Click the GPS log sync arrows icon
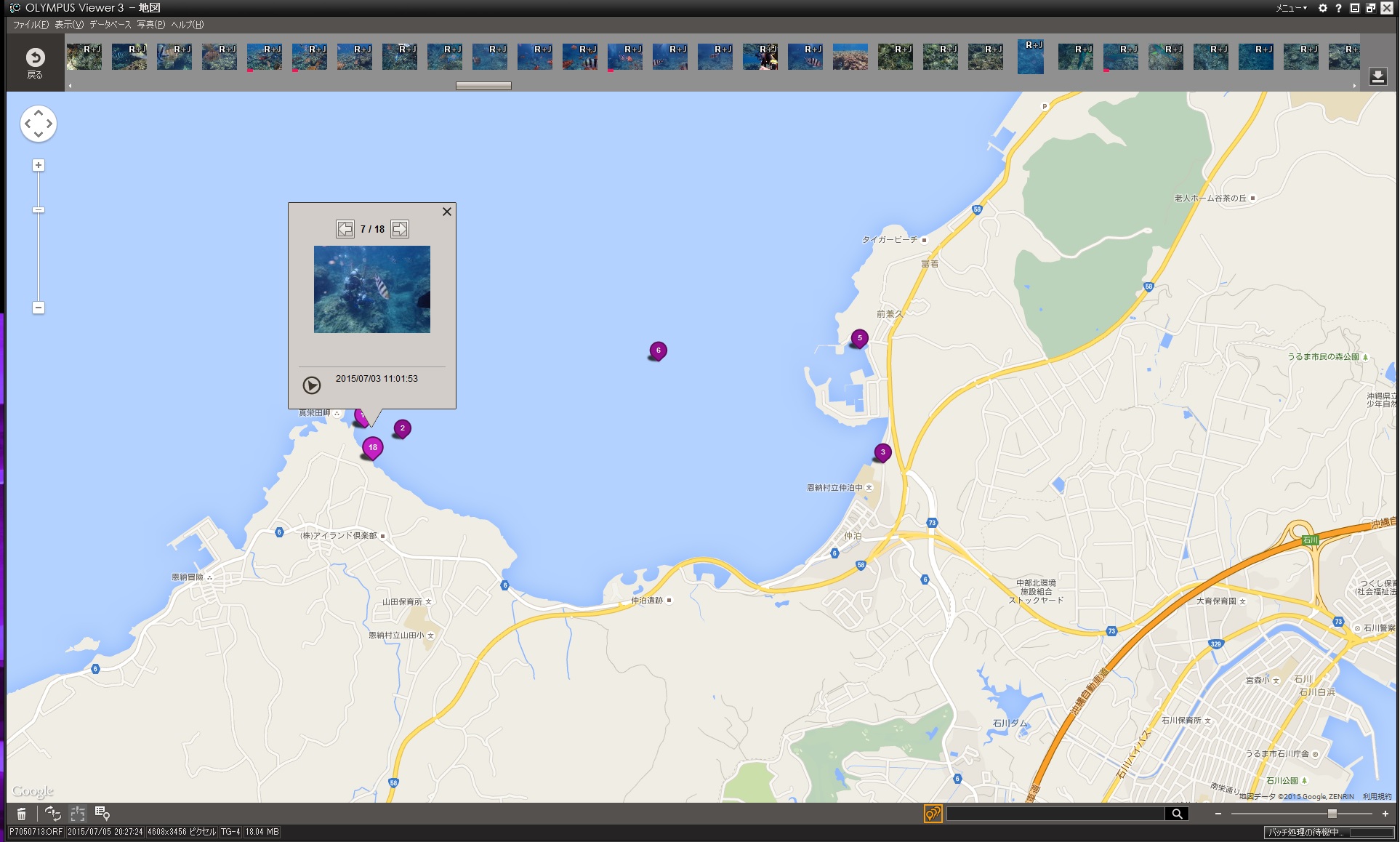1400x842 pixels. tap(52, 814)
